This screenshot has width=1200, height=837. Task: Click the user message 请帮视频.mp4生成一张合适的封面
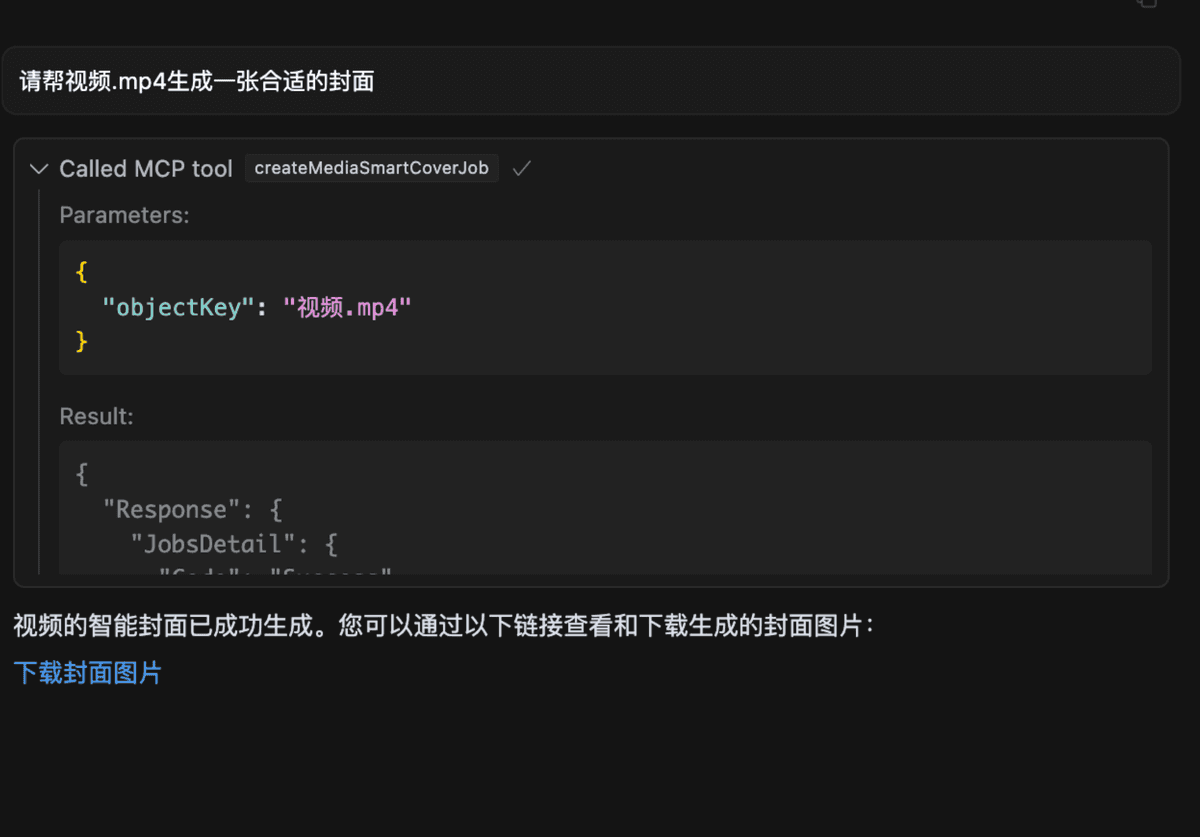pos(197,81)
